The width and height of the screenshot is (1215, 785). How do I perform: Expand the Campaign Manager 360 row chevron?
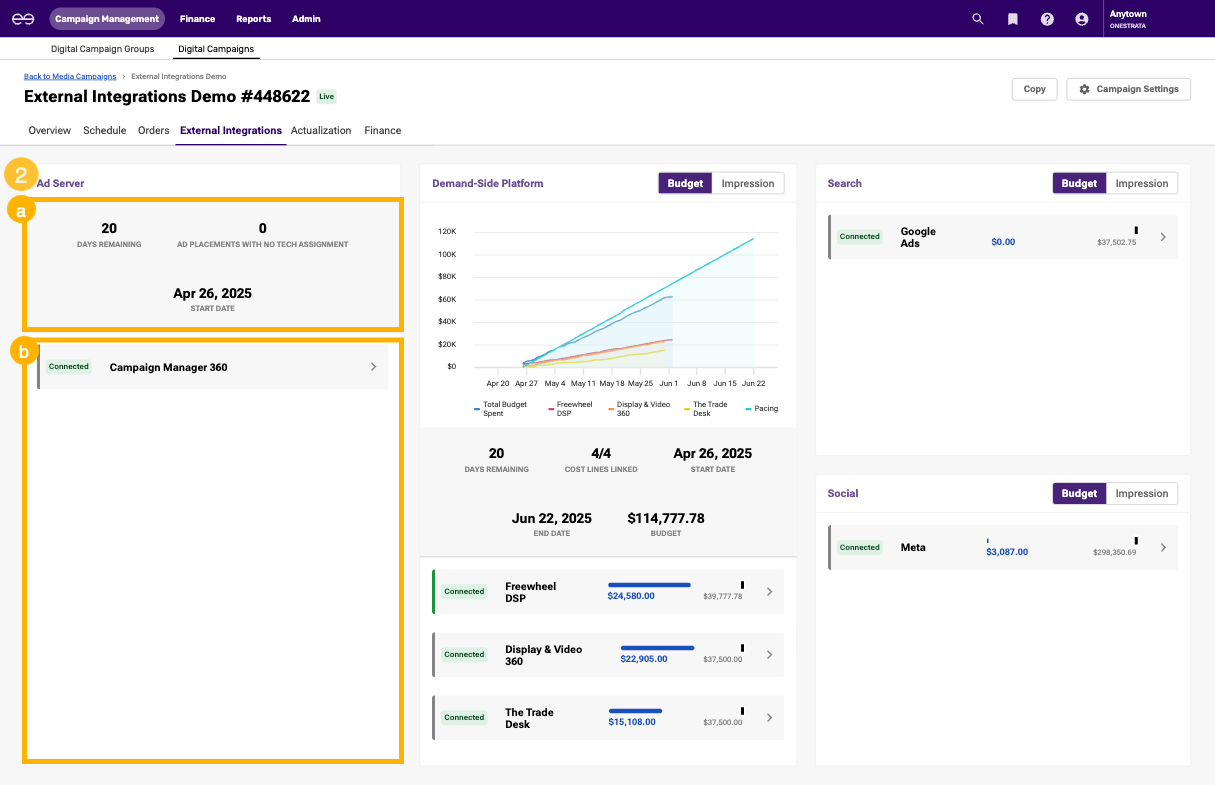click(373, 367)
